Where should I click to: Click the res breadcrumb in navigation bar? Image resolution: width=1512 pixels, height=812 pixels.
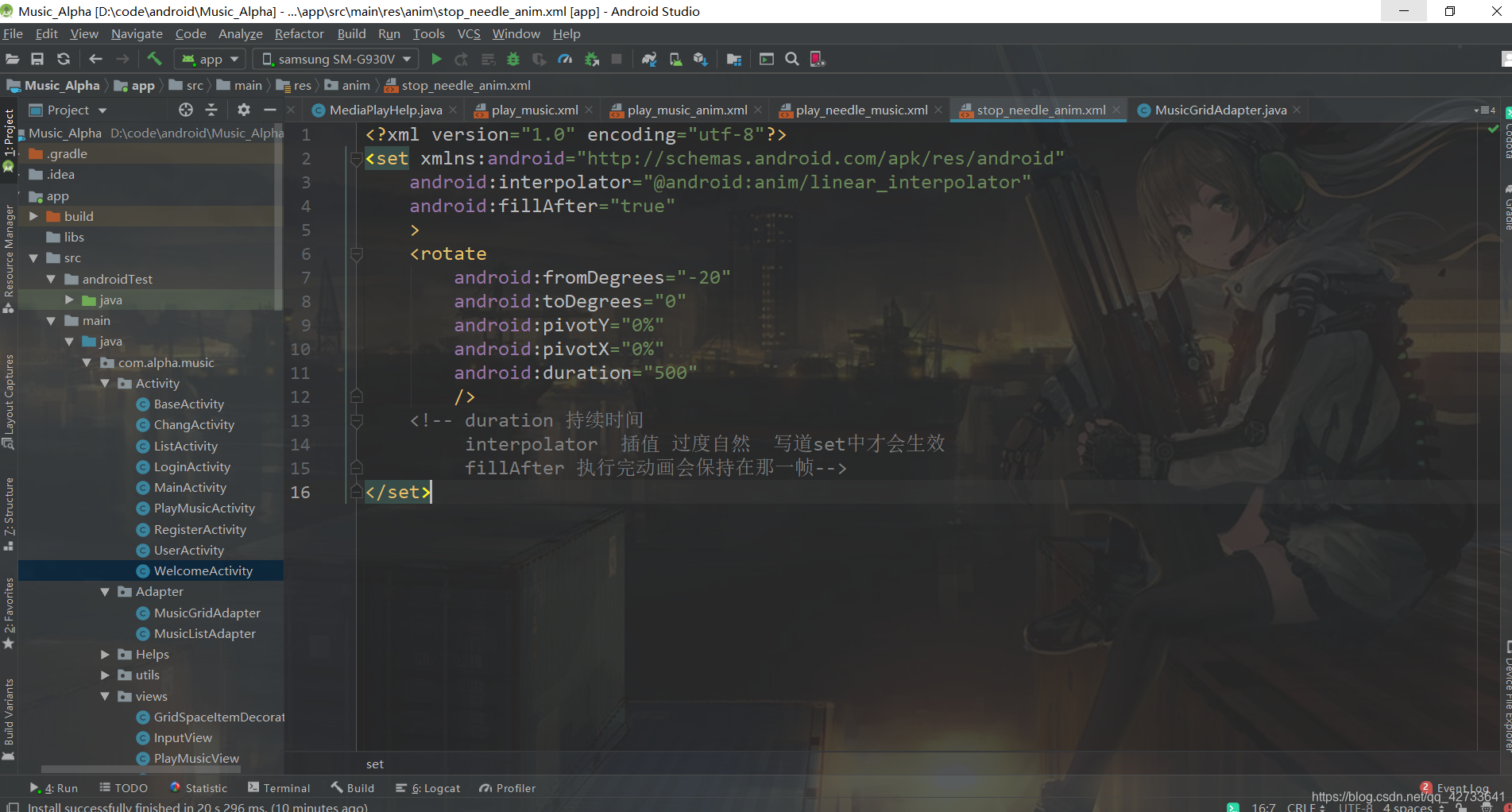294,85
